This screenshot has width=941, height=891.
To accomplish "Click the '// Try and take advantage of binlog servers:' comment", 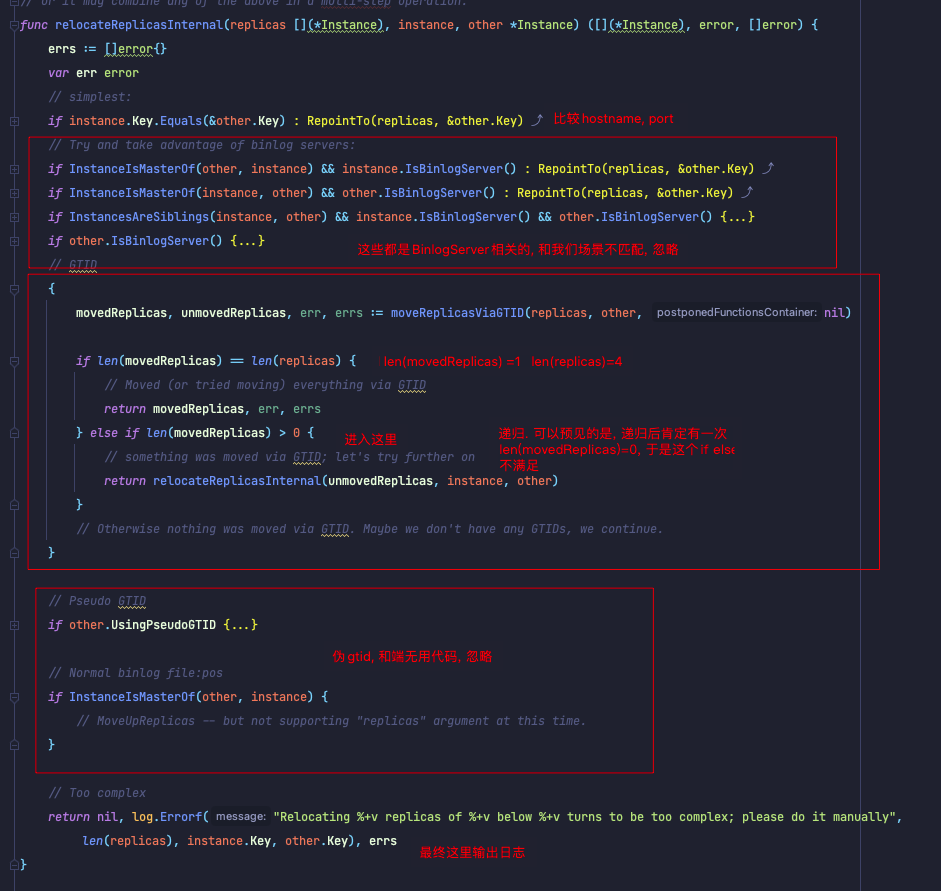I will click(x=202, y=145).
